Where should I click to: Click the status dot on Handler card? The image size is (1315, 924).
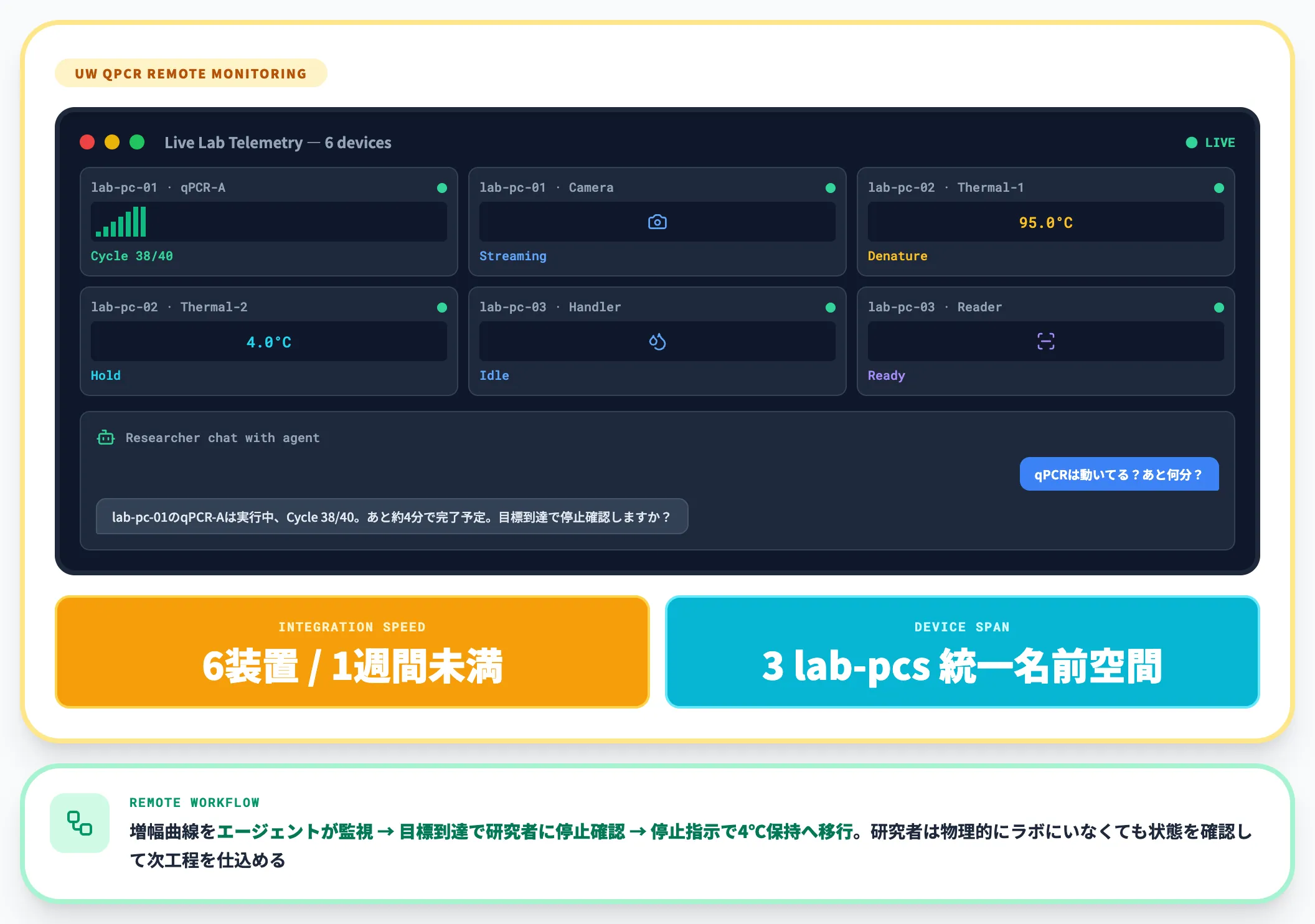point(831,308)
